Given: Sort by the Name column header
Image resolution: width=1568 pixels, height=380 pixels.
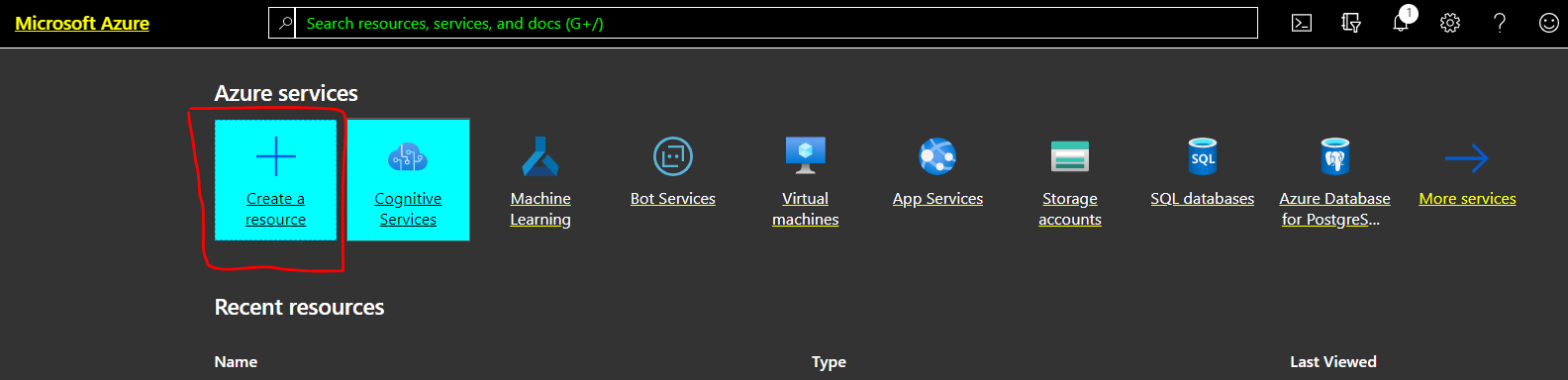Looking at the screenshot, I should [x=236, y=362].
